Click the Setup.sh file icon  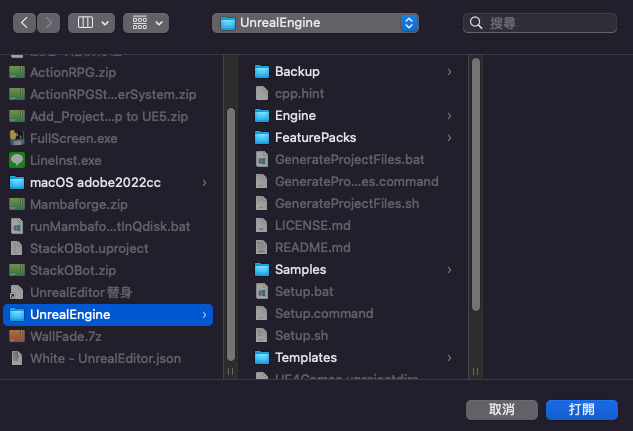tap(262, 336)
